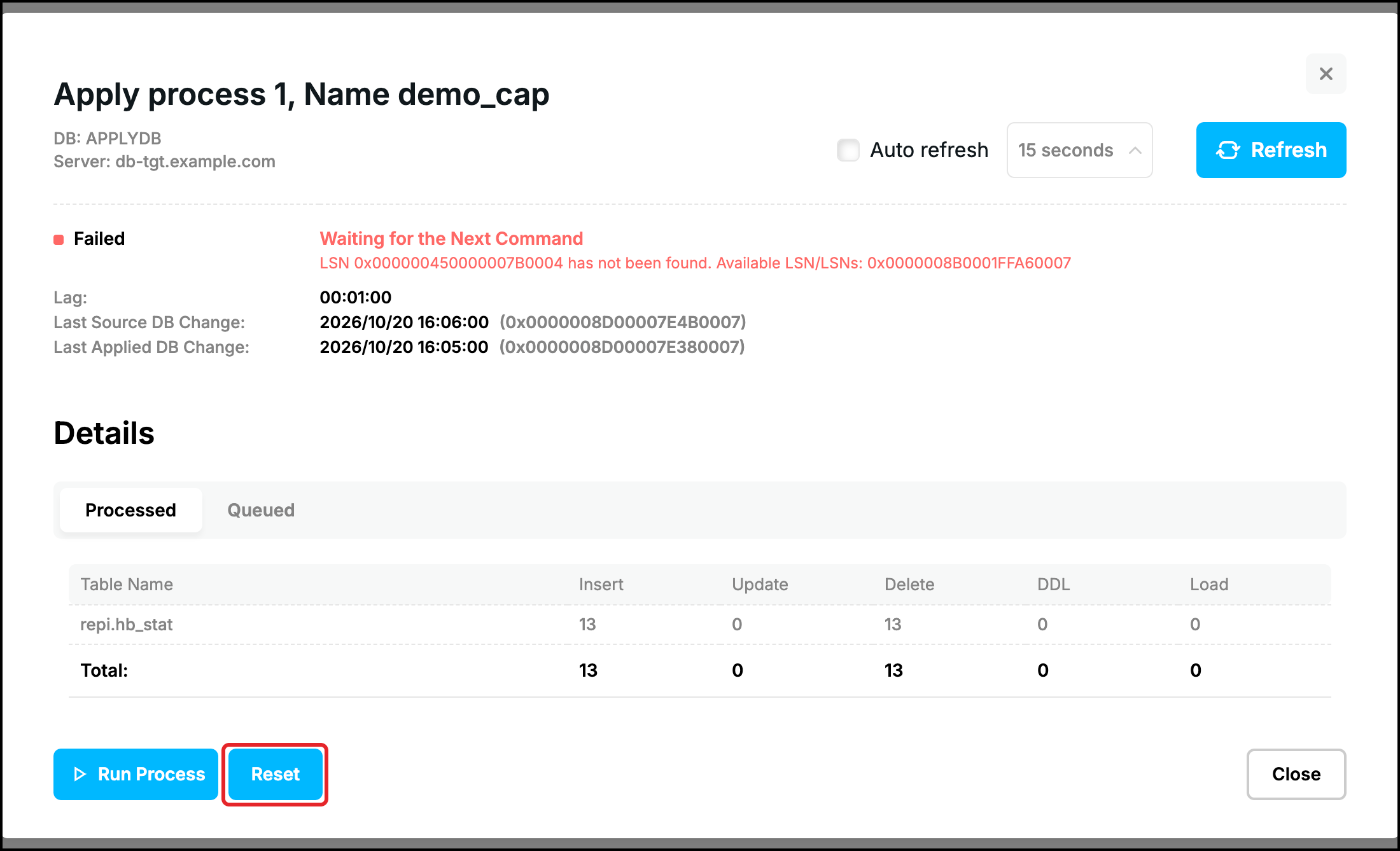Click the Waiting for the Next Command message
Image resolution: width=1400 pixels, height=851 pixels.
click(451, 239)
